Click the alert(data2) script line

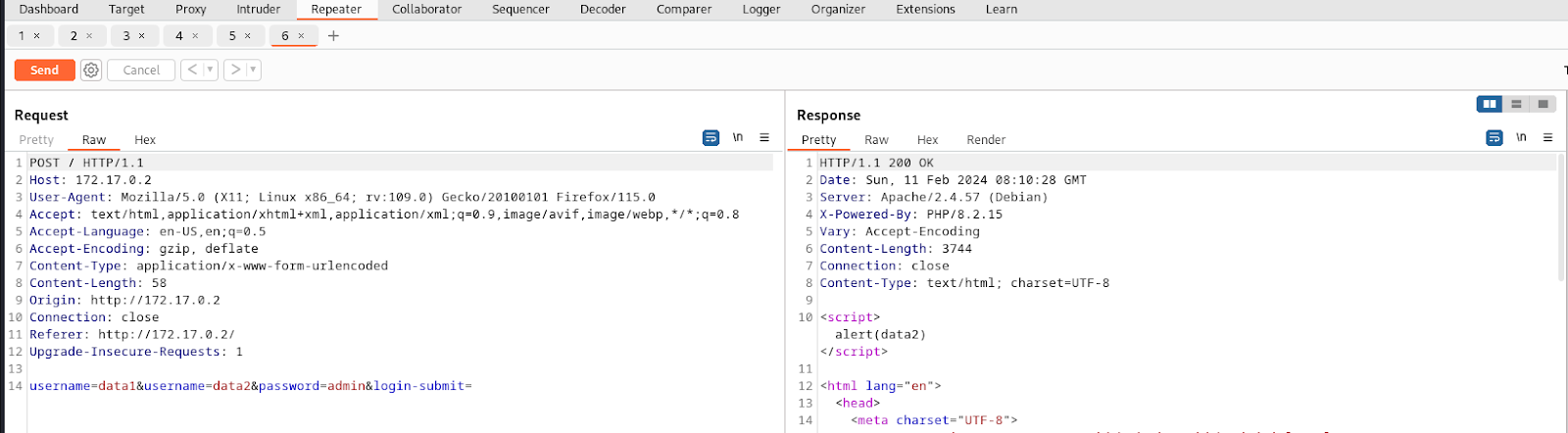coord(880,334)
